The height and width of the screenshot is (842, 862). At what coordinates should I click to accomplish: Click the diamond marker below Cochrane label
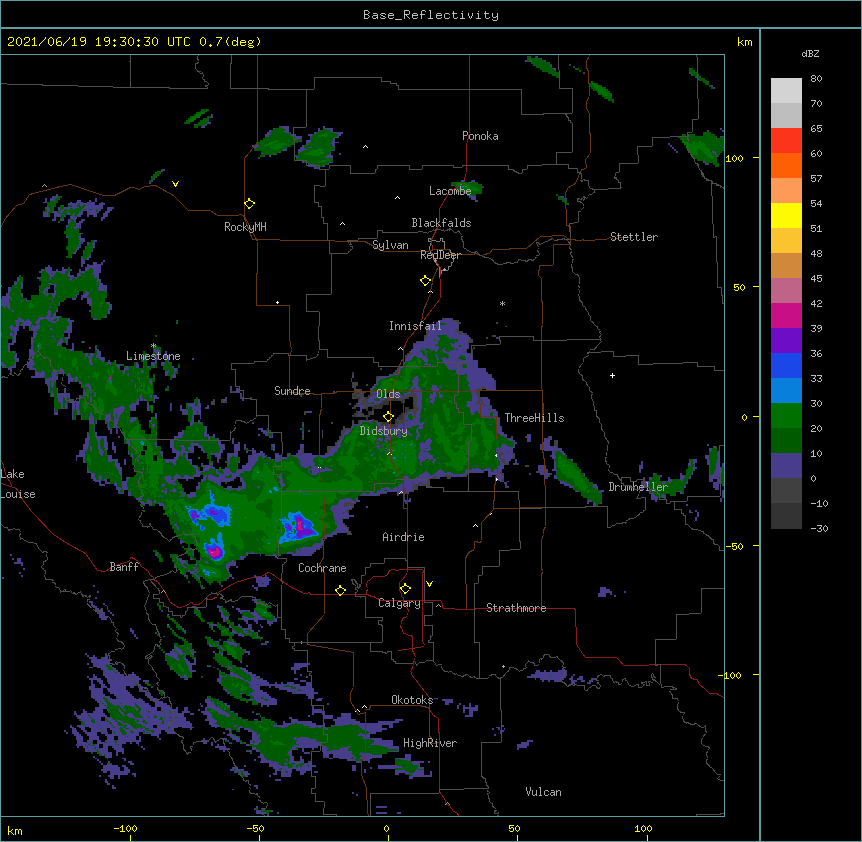pos(340,590)
